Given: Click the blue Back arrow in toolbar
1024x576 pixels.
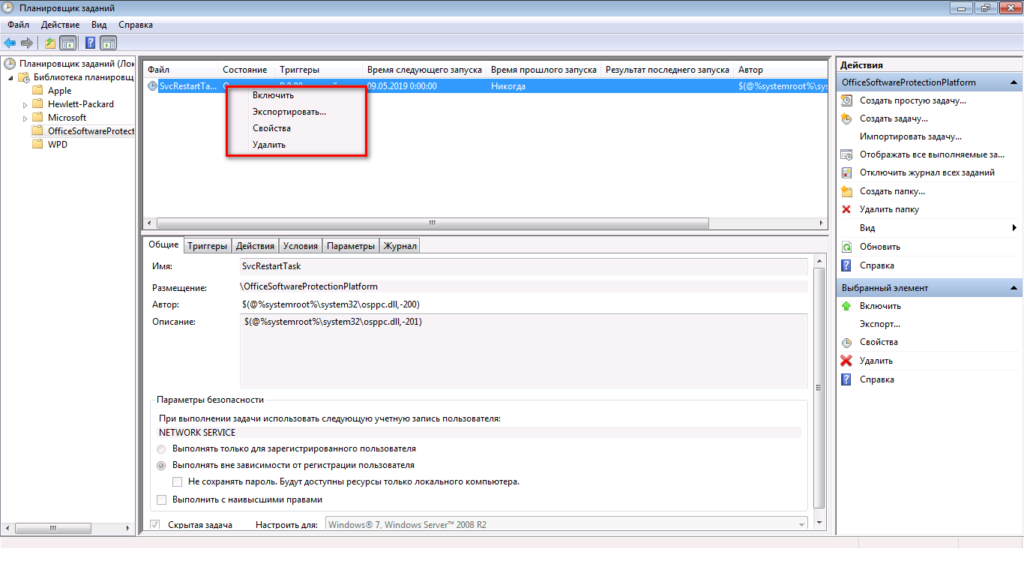Looking at the screenshot, I should tap(9, 43).
